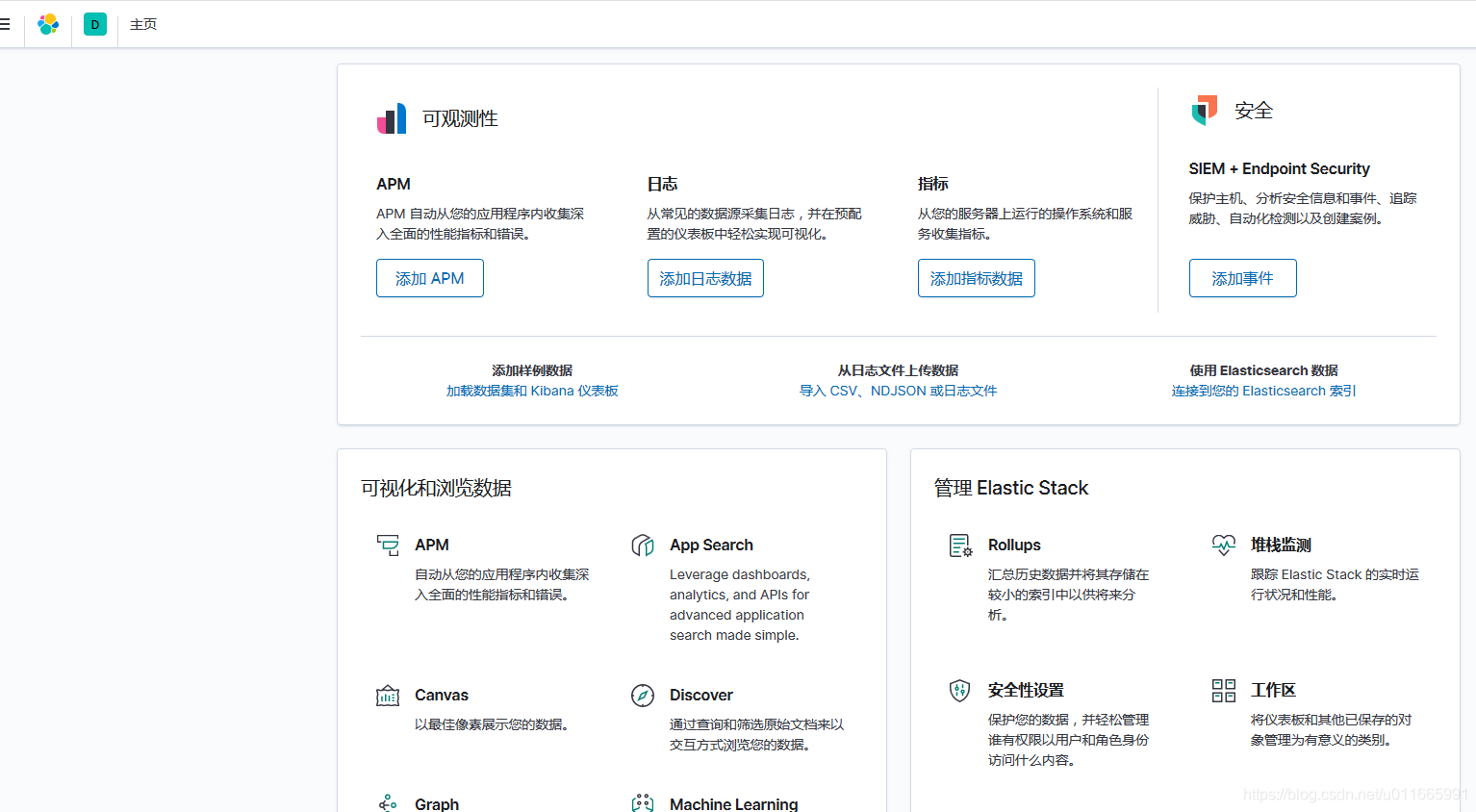Open the 导入 CSV、NDJSON 或日志文件 link

(x=898, y=391)
